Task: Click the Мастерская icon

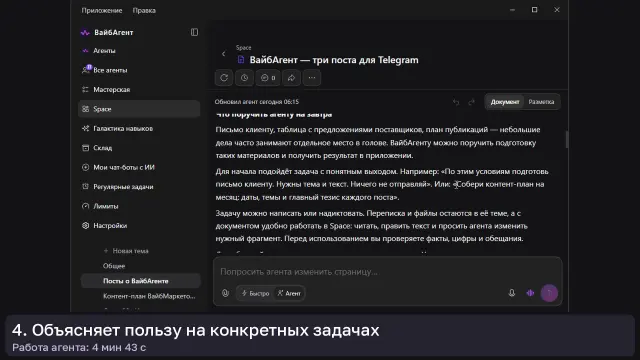Action: pyautogui.click(x=85, y=89)
